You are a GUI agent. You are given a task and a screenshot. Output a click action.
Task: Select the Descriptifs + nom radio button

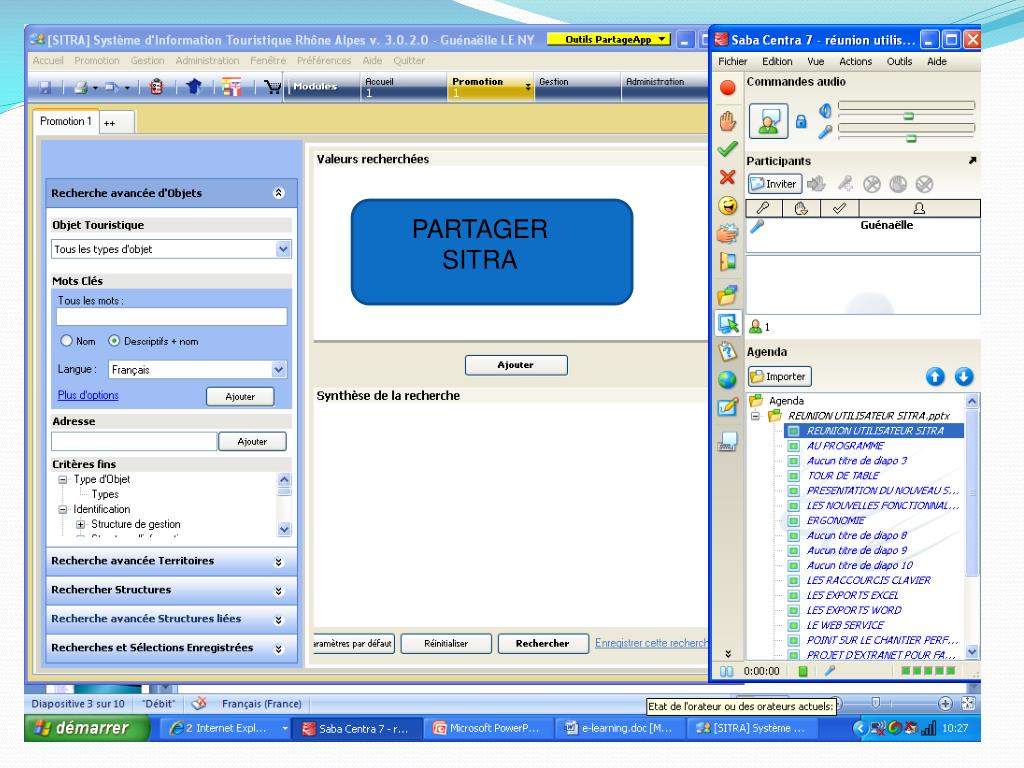[x=114, y=341]
